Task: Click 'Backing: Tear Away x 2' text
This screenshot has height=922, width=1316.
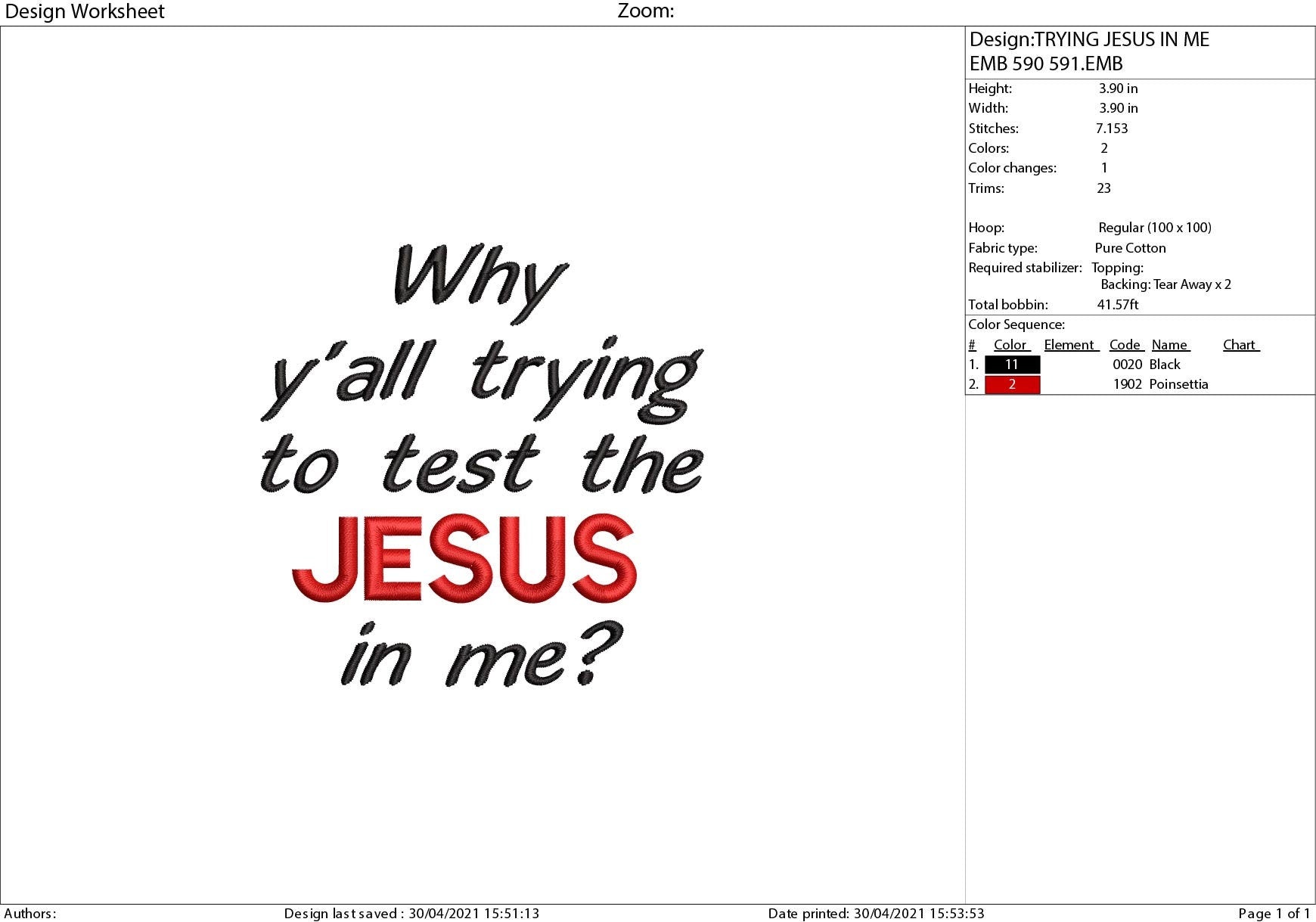Action: (1165, 284)
